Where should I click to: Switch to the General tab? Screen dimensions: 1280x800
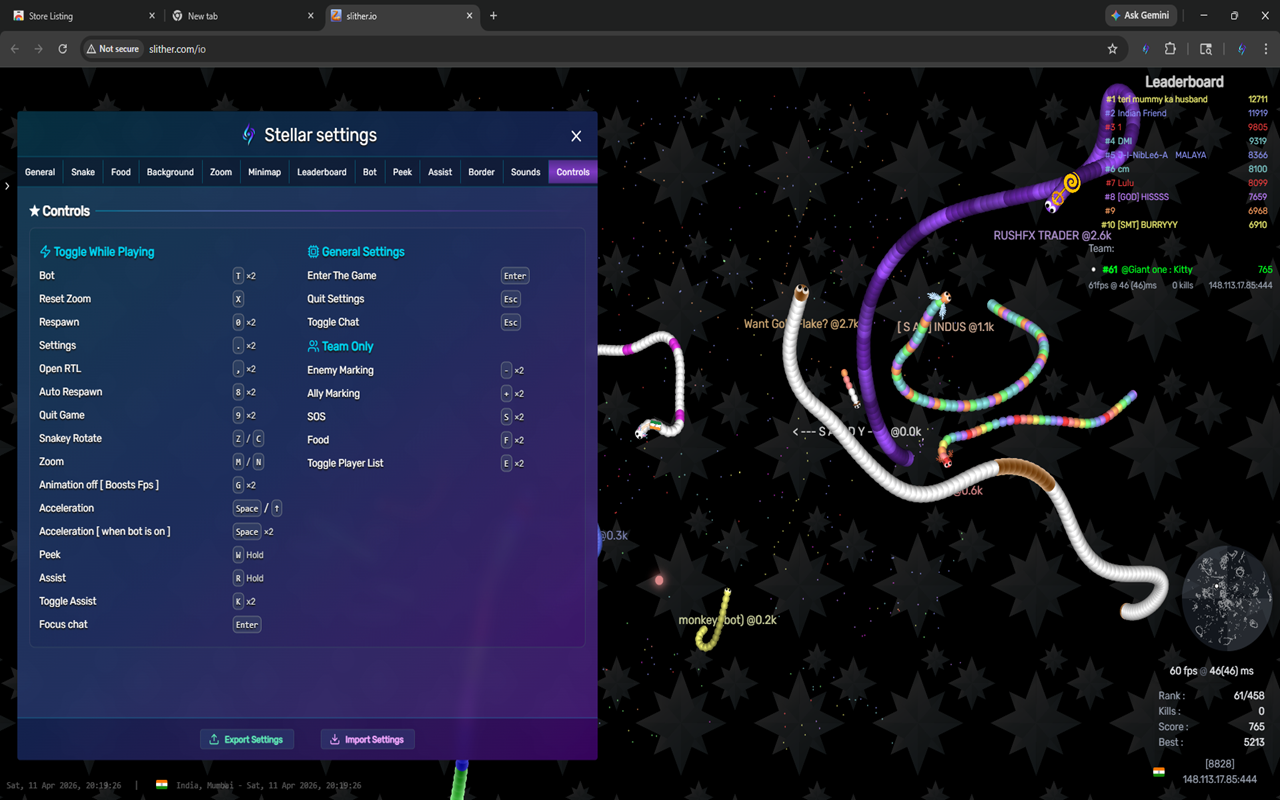pyautogui.click(x=40, y=172)
